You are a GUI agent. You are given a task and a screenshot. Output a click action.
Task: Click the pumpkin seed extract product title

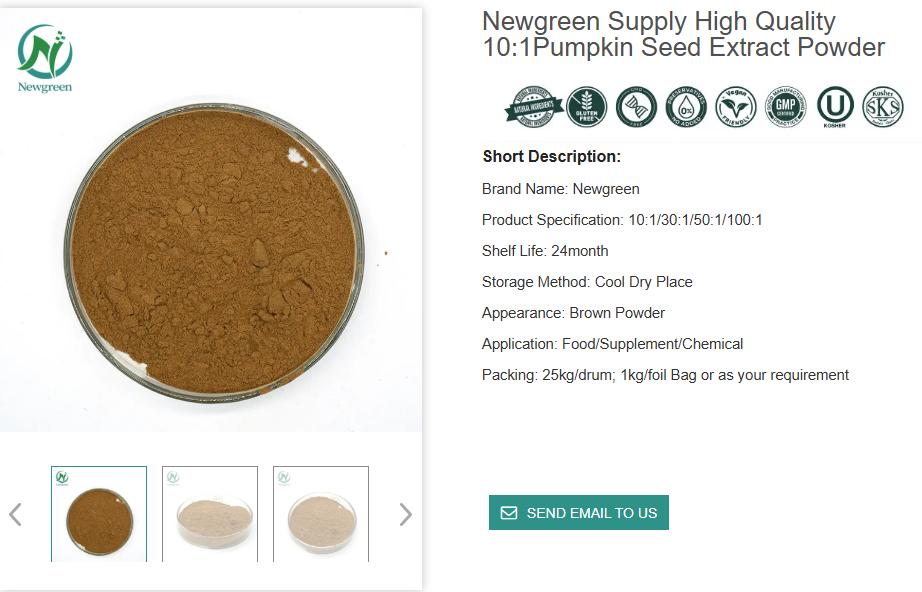pos(683,34)
